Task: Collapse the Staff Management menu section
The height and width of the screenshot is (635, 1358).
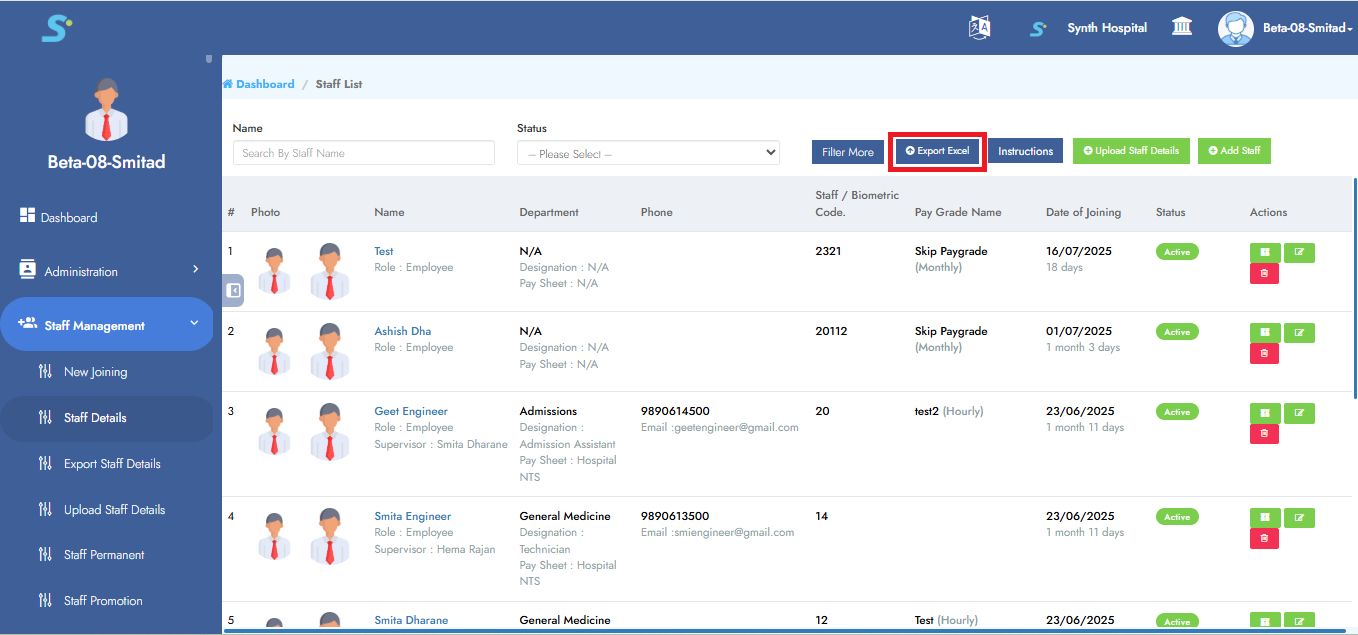Action: (x=196, y=324)
